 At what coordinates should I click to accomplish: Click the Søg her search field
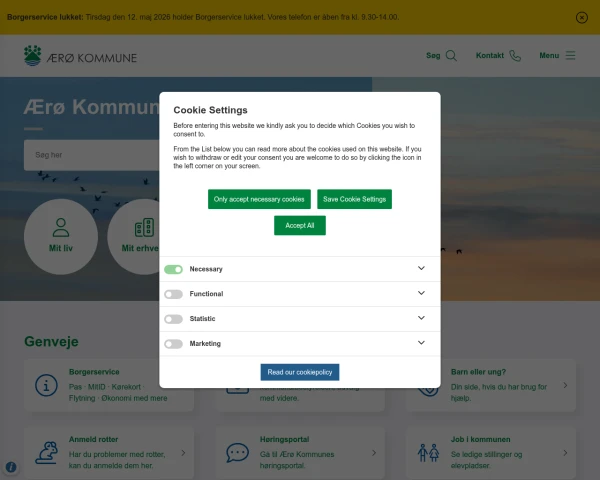[x=92, y=155]
